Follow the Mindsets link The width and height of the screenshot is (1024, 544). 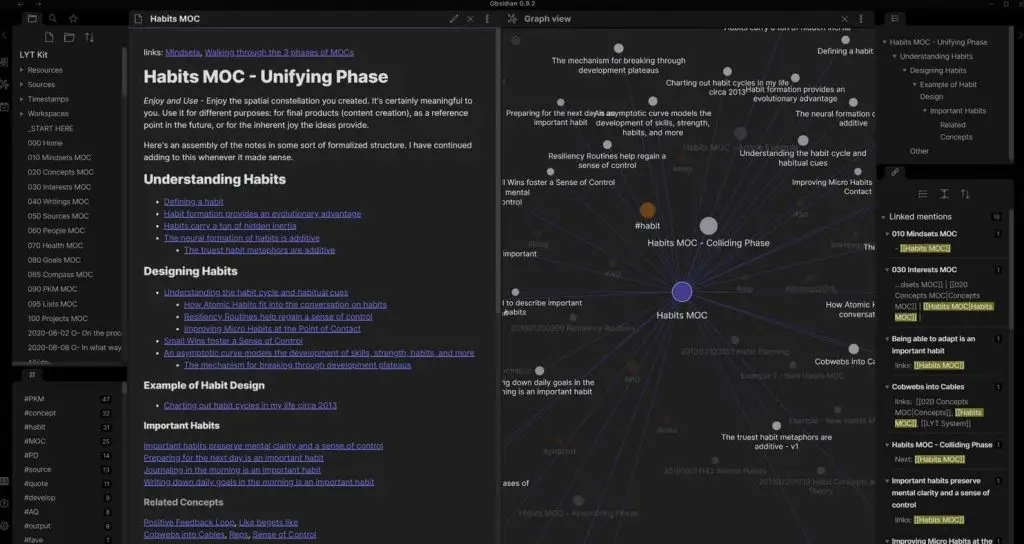pyautogui.click(x=182, y=52)
